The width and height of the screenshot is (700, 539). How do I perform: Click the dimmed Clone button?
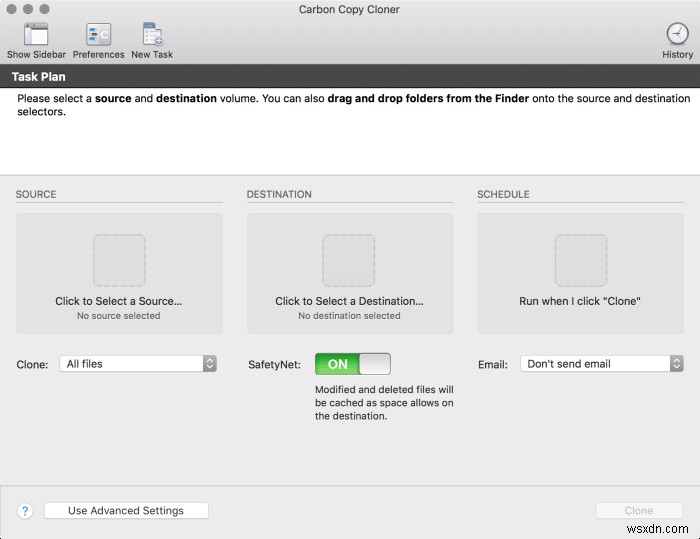tap(639, 510)
